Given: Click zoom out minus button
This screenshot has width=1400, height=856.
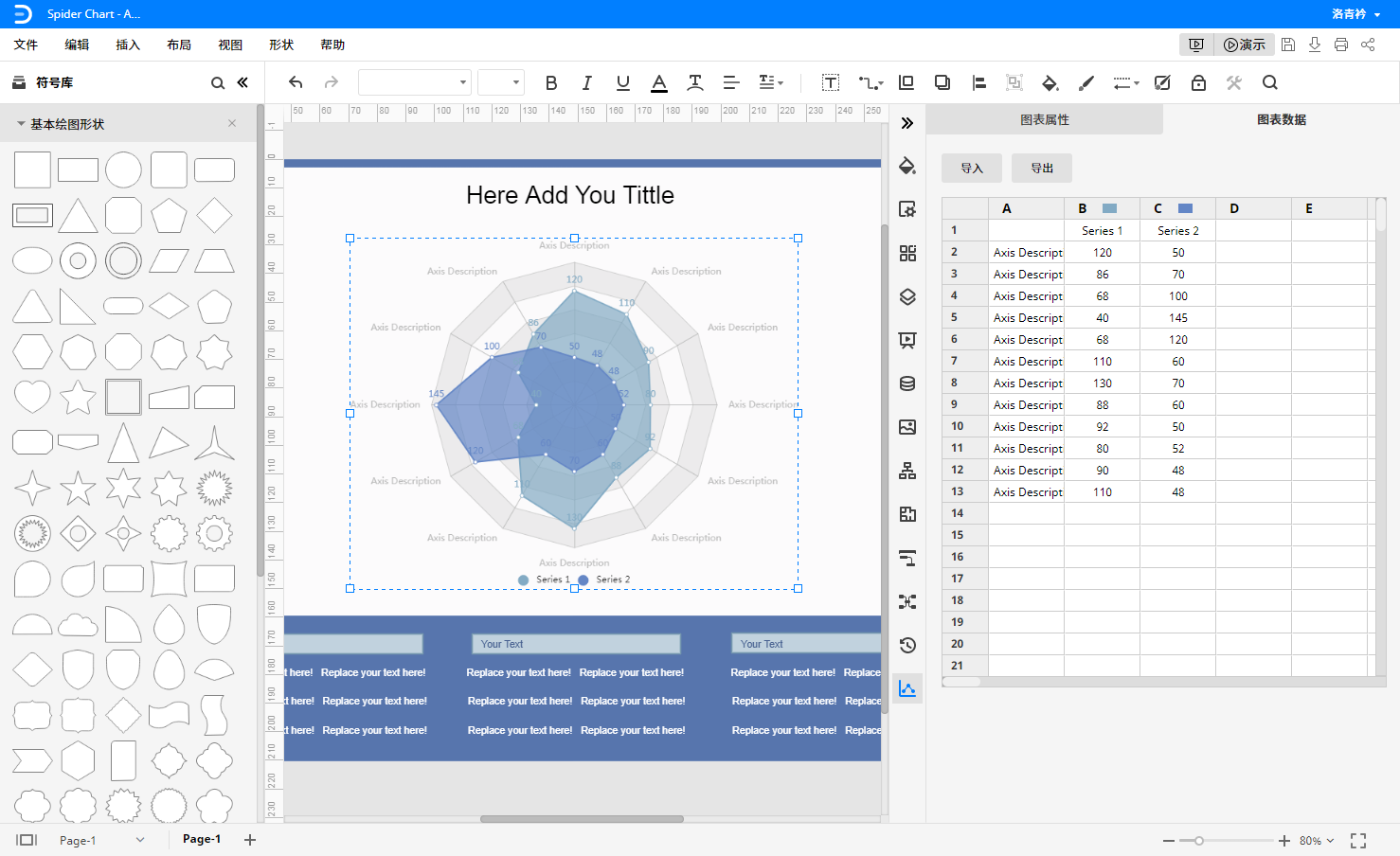Looking at the screenshot, I should 1169,840.
